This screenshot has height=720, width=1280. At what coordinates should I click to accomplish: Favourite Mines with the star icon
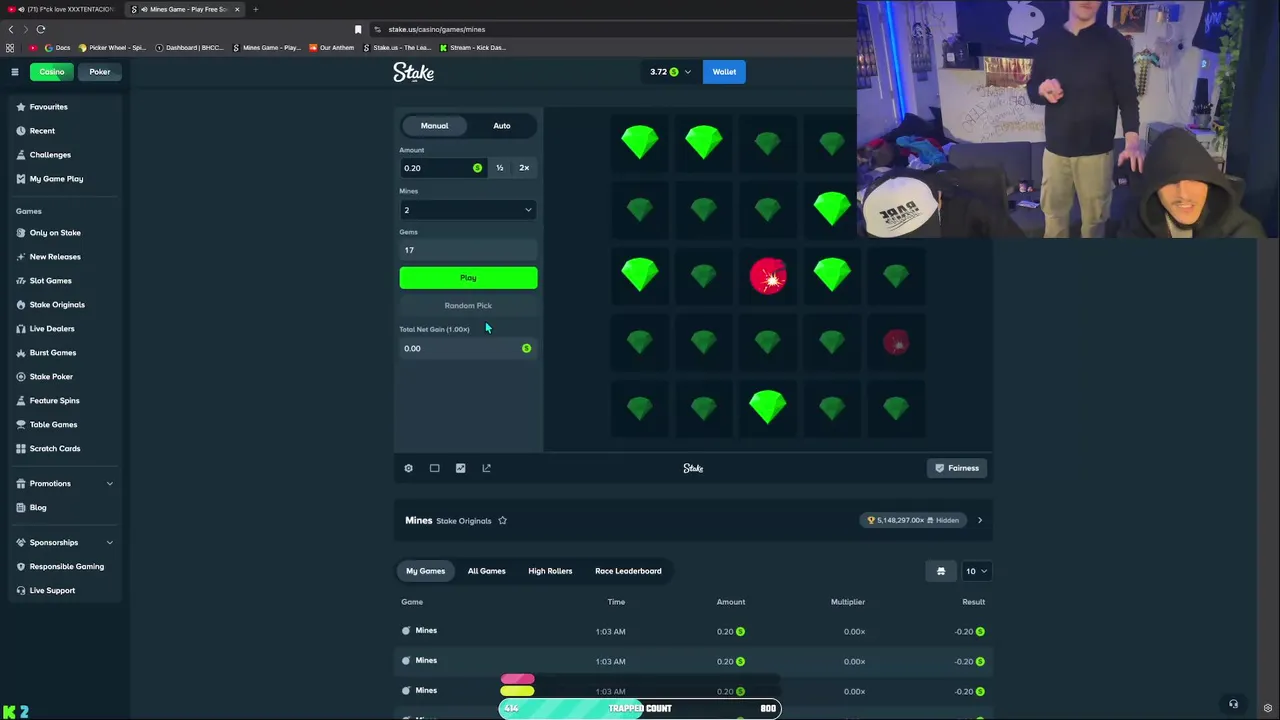click(502, 521)
